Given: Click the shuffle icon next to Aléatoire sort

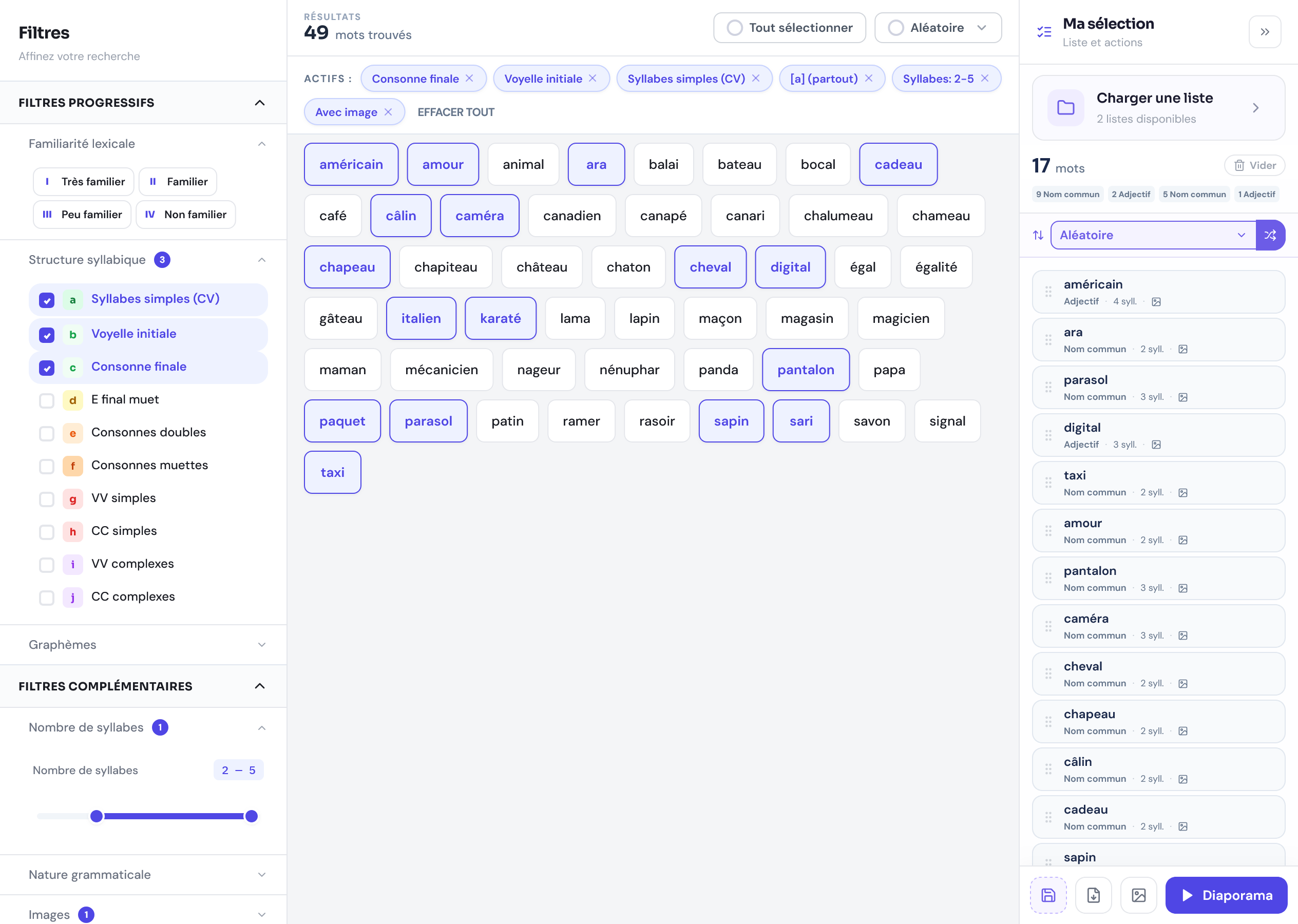Looking at the screenshot, I should pos(1270,235).
